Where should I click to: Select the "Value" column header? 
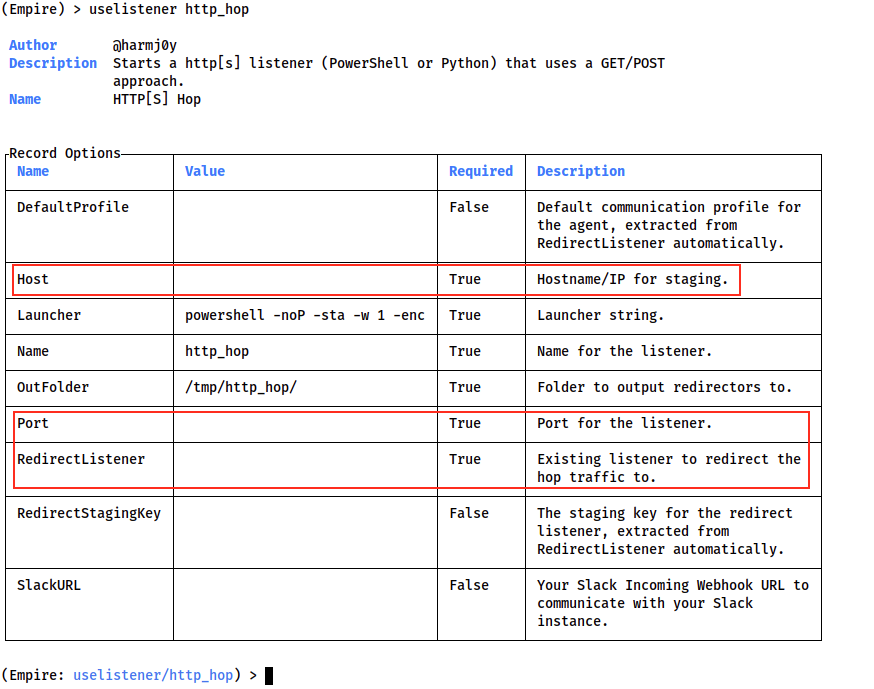205,171
